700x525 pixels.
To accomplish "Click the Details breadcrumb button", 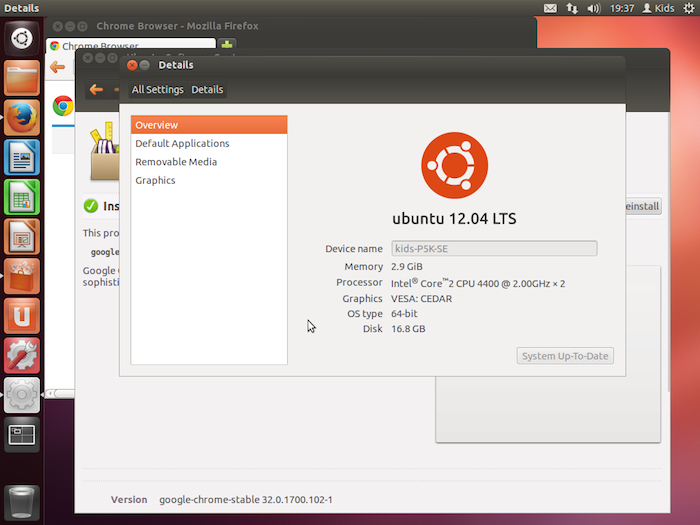I will click(x=207, y=89).
